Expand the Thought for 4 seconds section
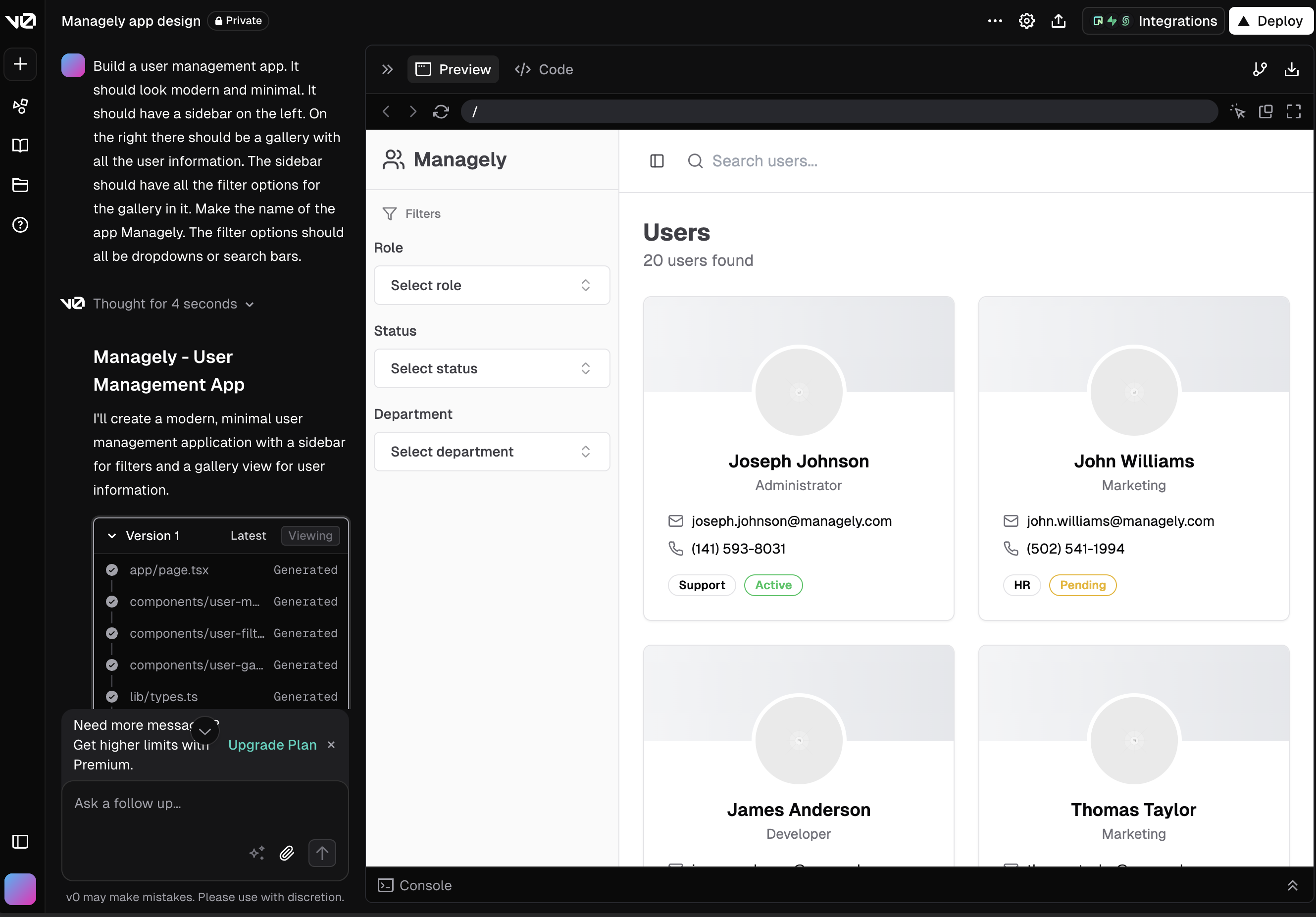Viewport: 1316px width, 917px height. (x=173, y=304)
